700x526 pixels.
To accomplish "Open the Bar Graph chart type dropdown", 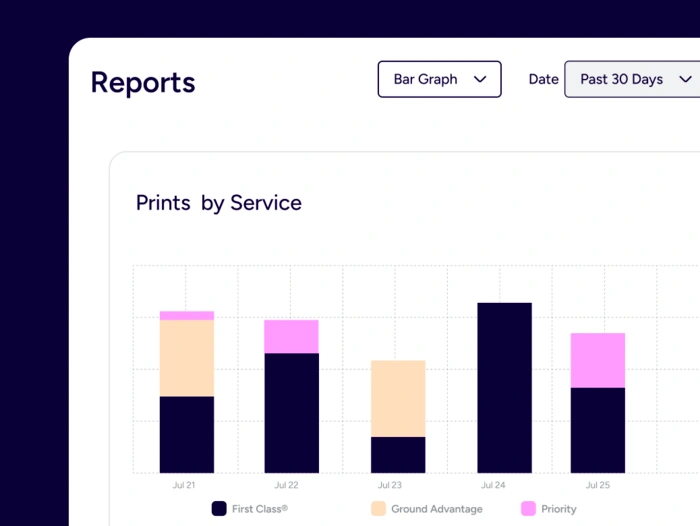I will 439,79.
